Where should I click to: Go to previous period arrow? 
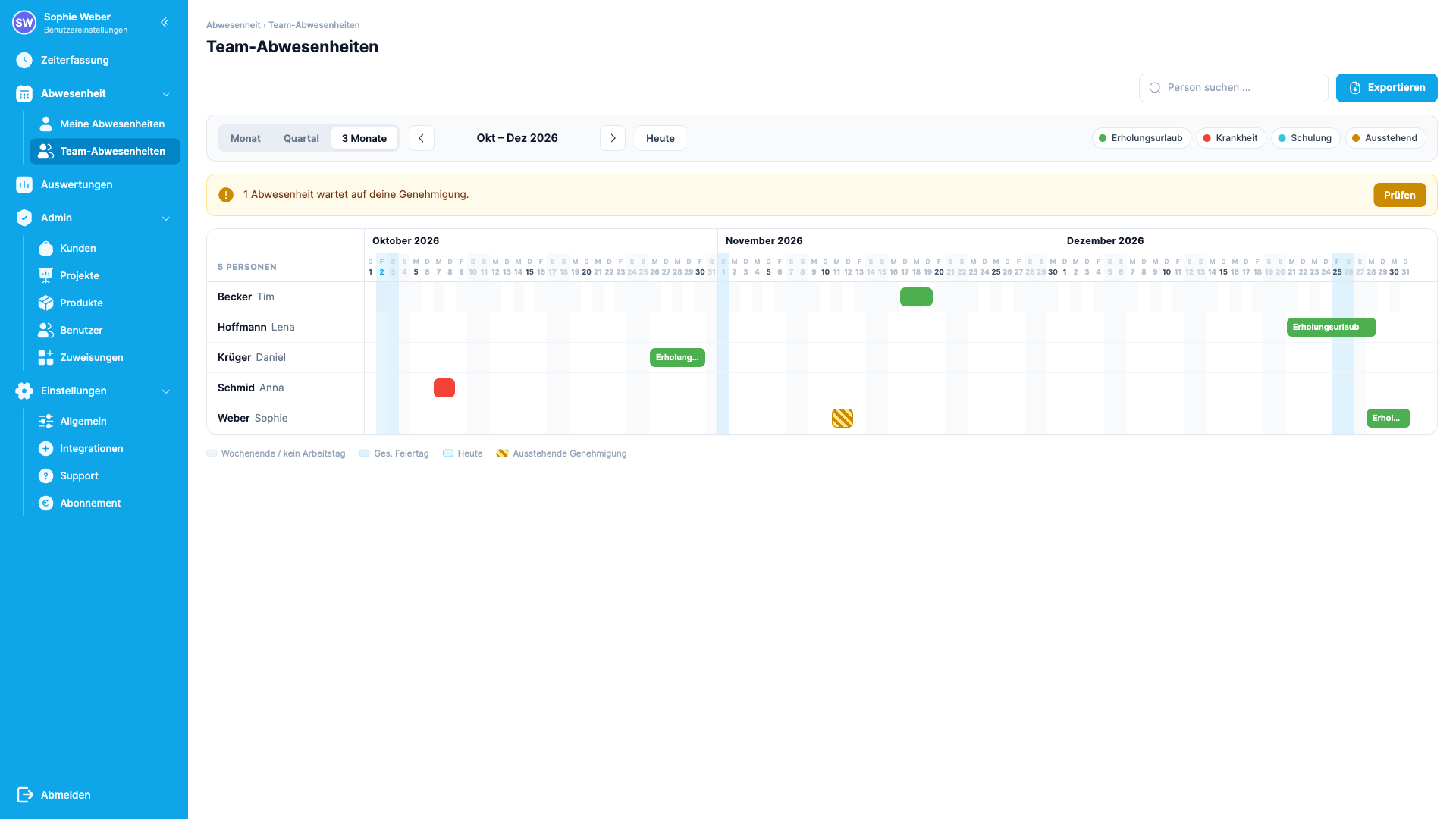coord(422,138)
